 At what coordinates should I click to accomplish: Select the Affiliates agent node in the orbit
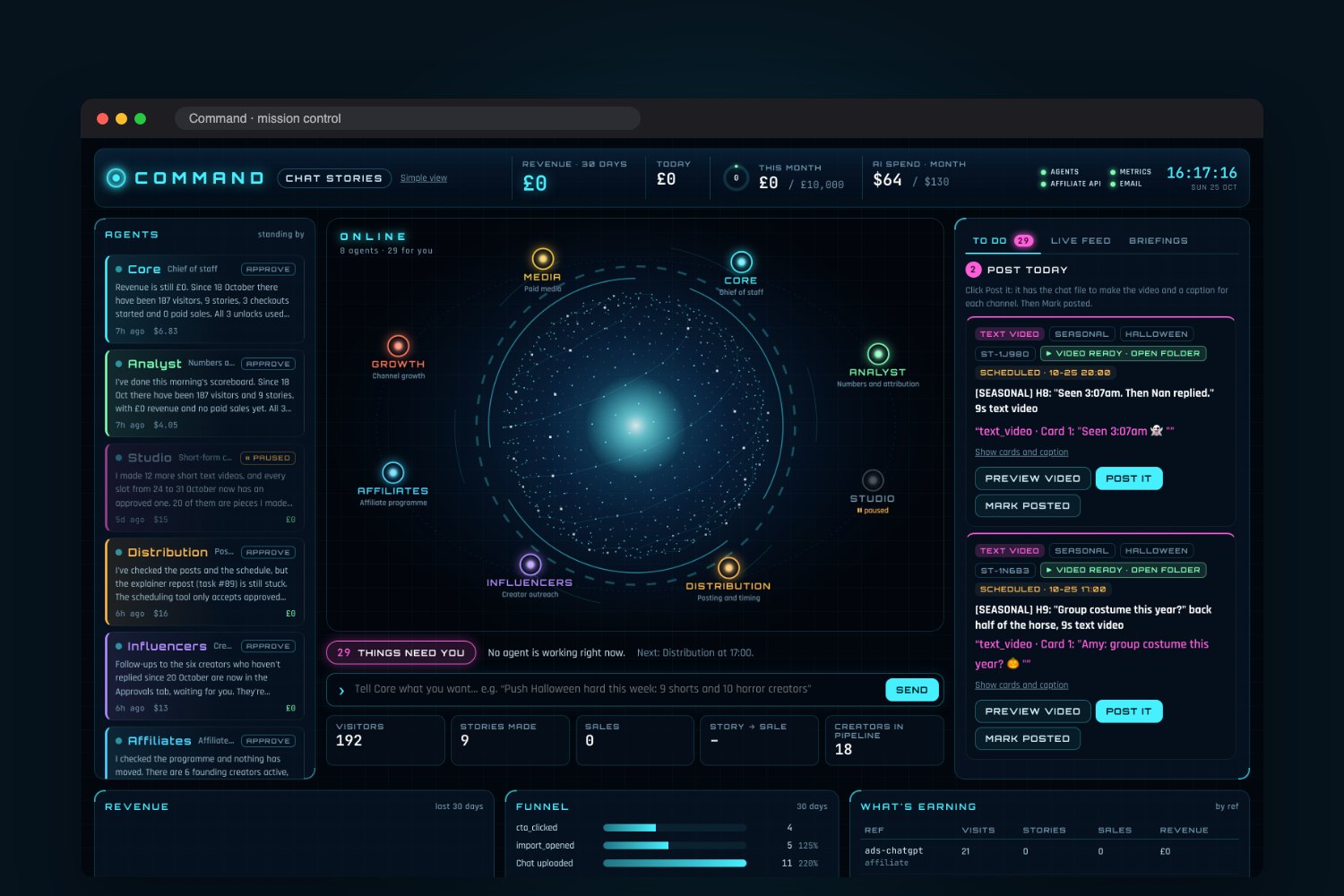point(392,472)
